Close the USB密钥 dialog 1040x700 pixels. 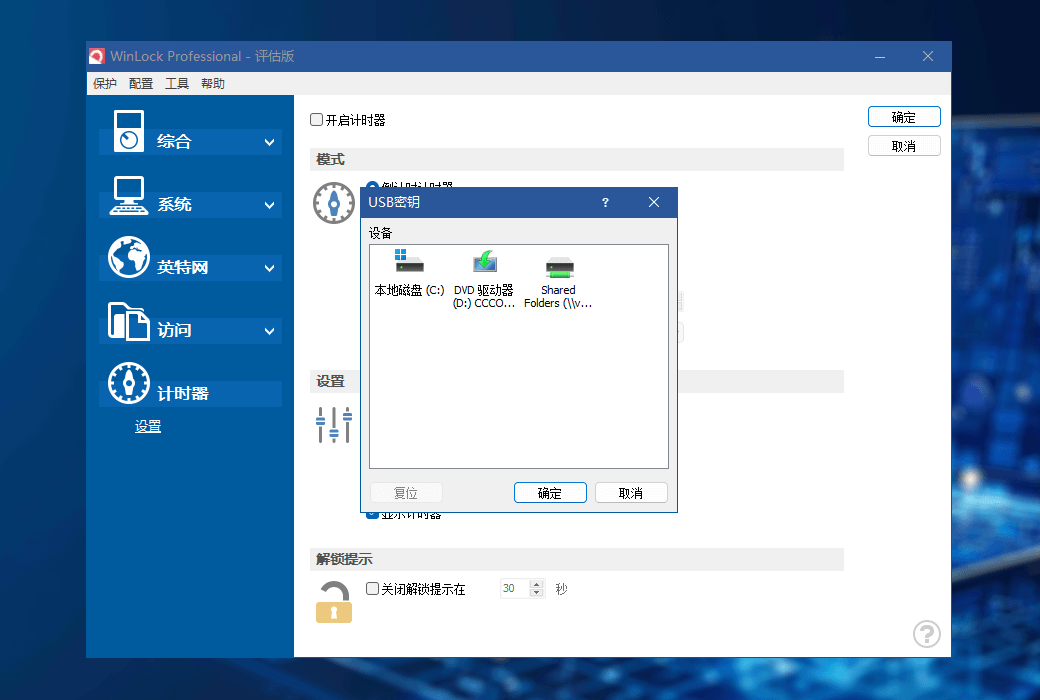coord(654,202)
